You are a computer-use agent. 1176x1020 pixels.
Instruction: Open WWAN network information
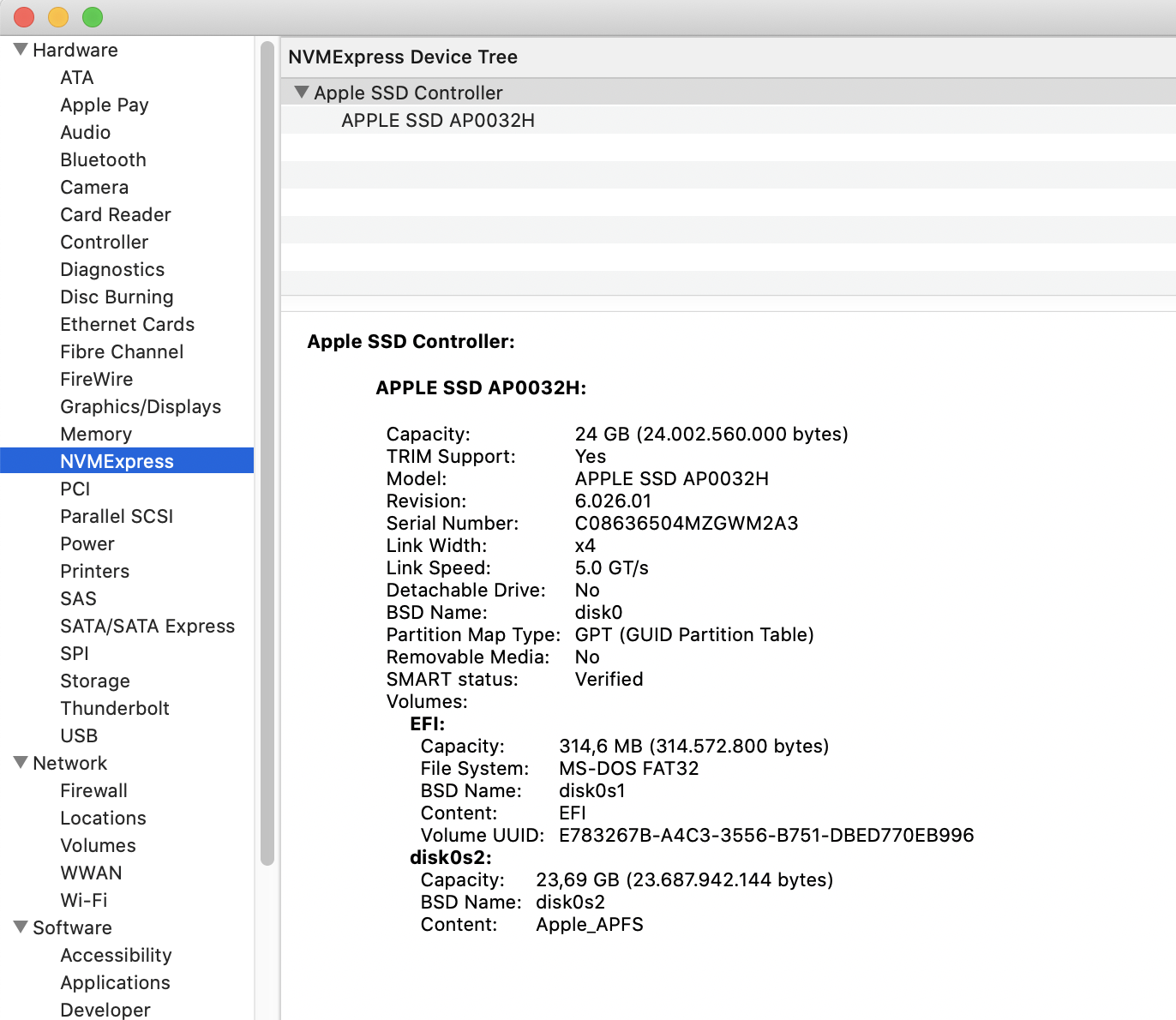click(x=91, y=873)
